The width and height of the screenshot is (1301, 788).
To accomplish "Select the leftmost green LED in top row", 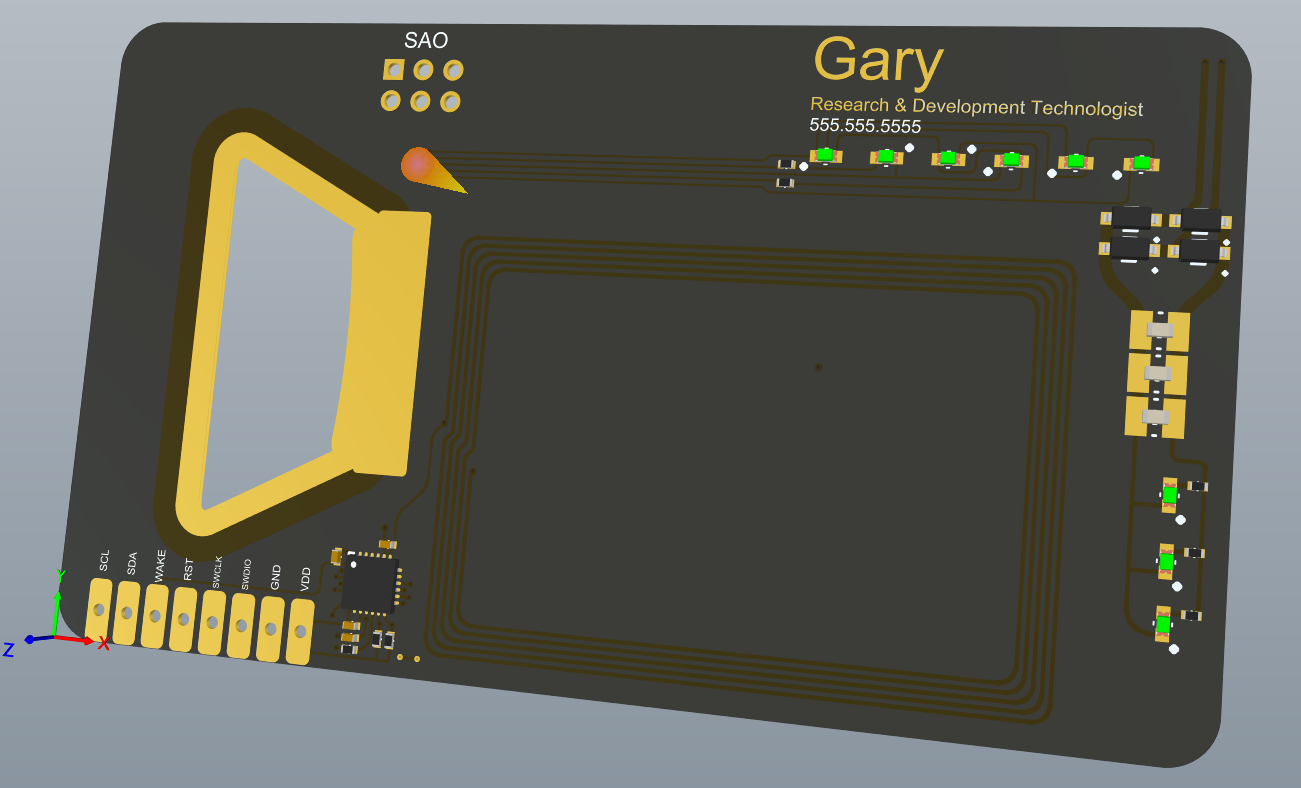I will tap(825, 155).
